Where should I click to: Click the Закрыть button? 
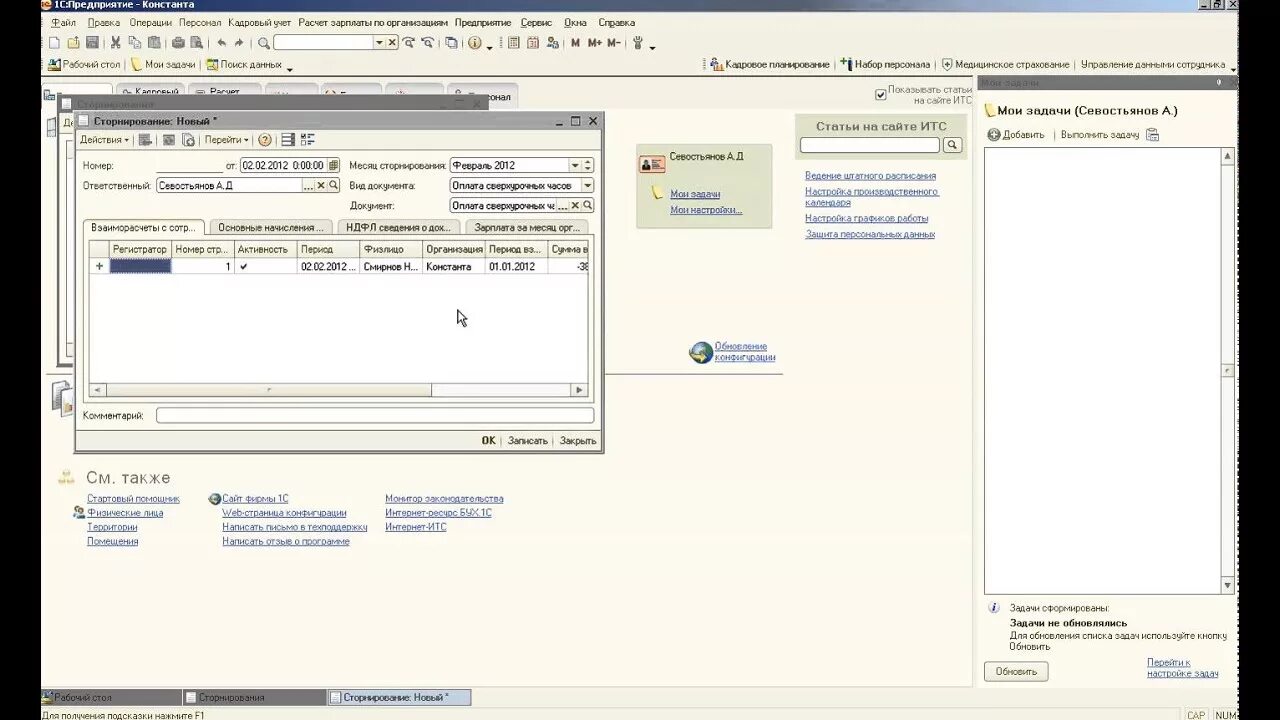(x=578, y=440)
